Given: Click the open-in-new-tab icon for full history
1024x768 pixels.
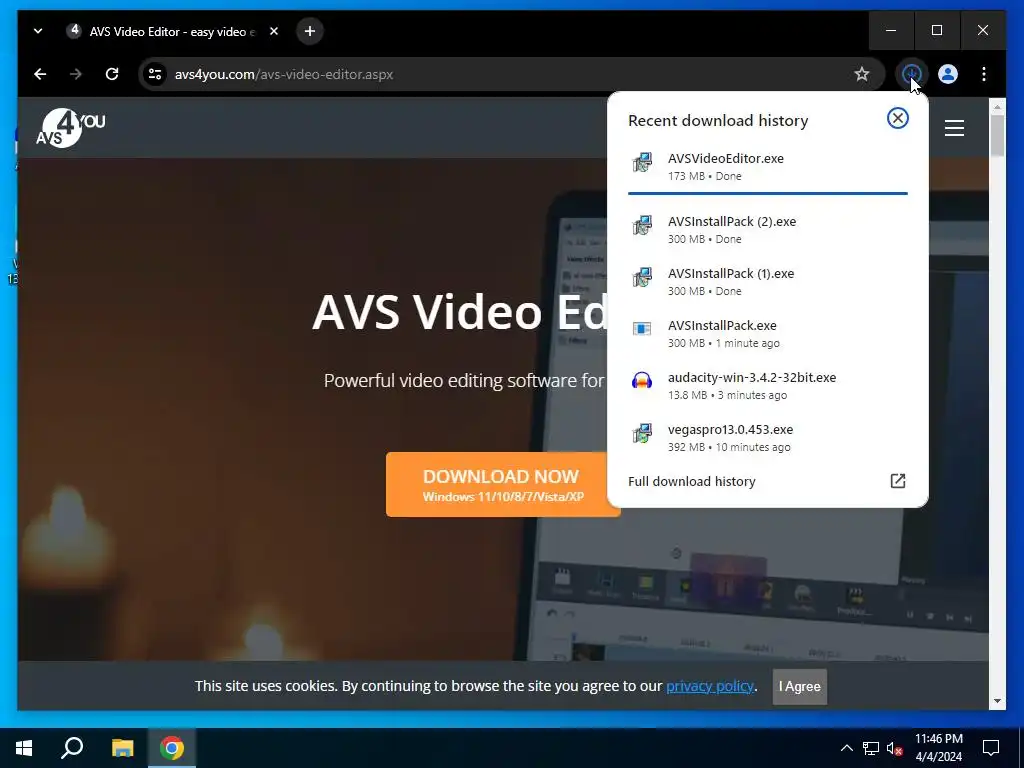Looking at the screenshot, I should click(x=897, y=481).
